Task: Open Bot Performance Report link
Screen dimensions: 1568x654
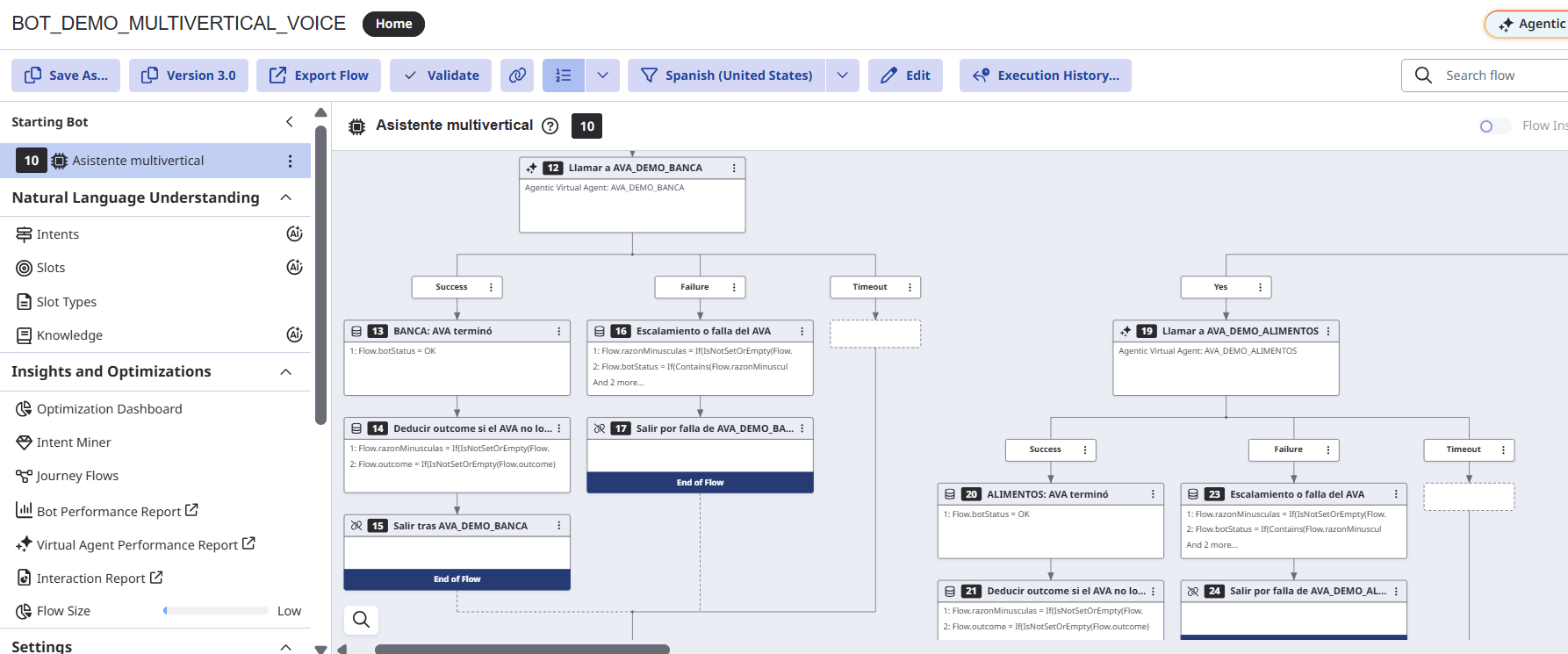Action: point(107,511)
